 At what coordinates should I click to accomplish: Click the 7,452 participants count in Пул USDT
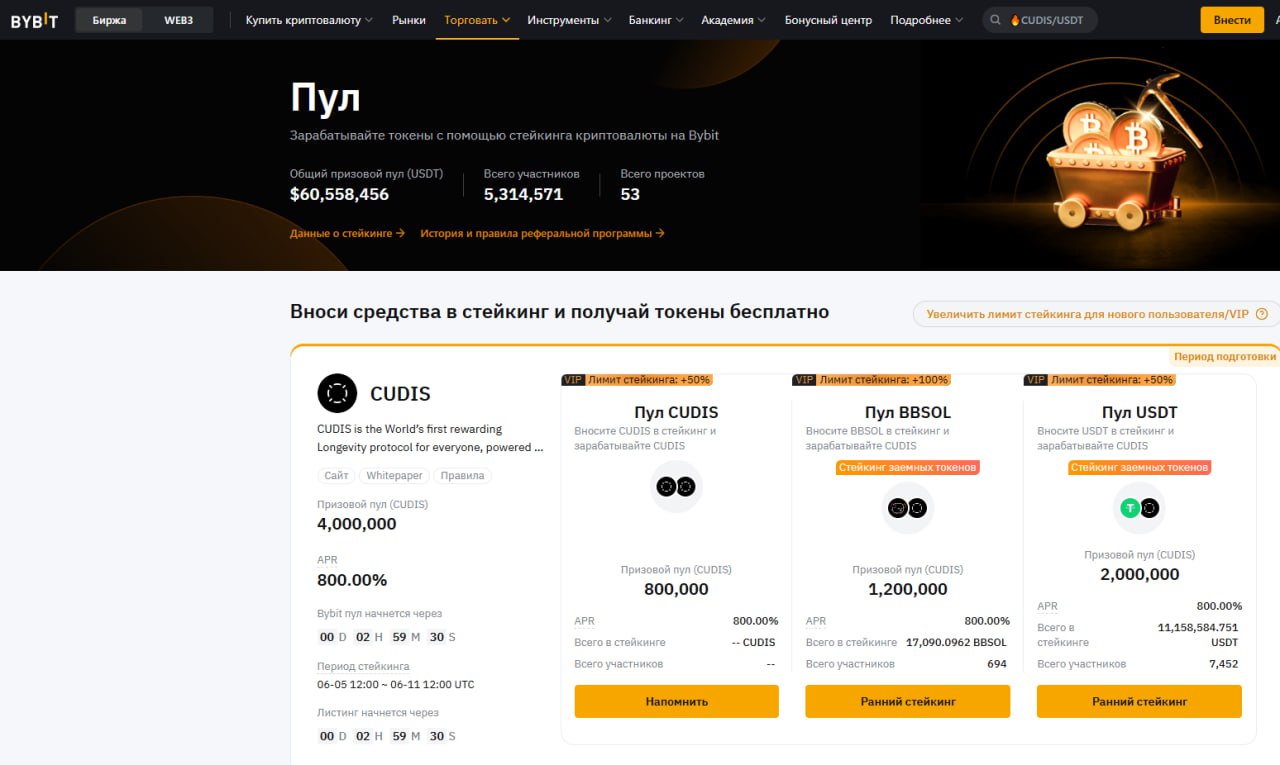(x=1223, y=664)
